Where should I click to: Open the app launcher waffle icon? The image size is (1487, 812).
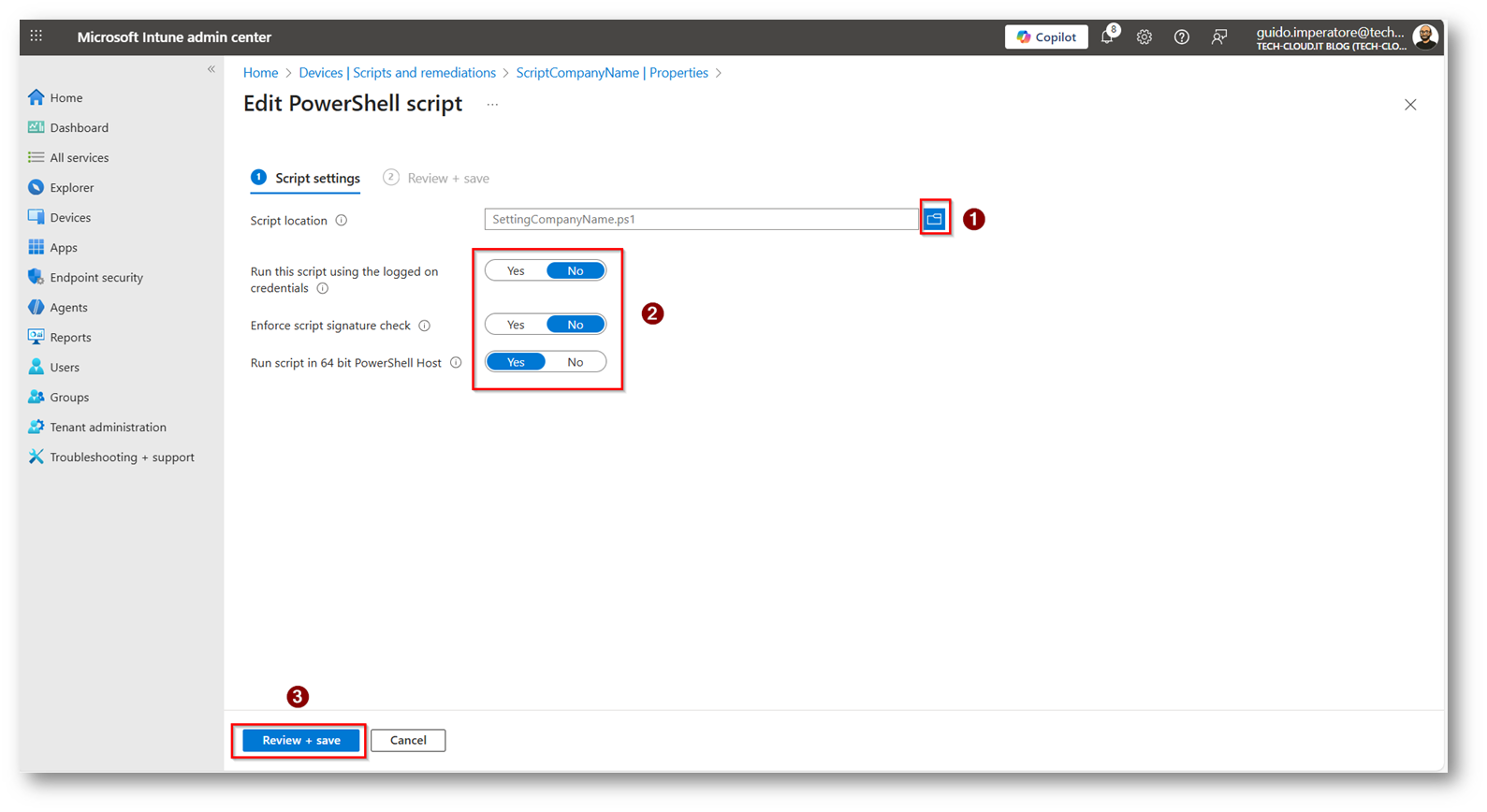pyautogui.click(x=36, y=36)
